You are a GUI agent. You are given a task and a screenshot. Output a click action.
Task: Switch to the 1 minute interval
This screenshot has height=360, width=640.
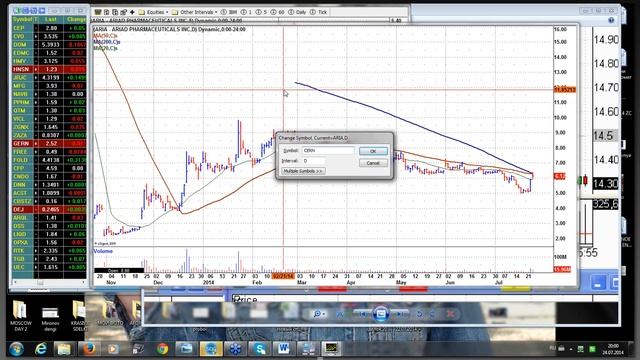(247, 12)
